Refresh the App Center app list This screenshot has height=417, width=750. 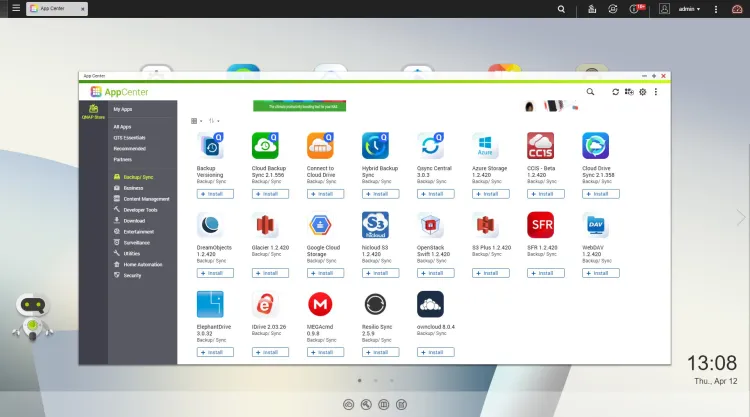pos(616,91)
